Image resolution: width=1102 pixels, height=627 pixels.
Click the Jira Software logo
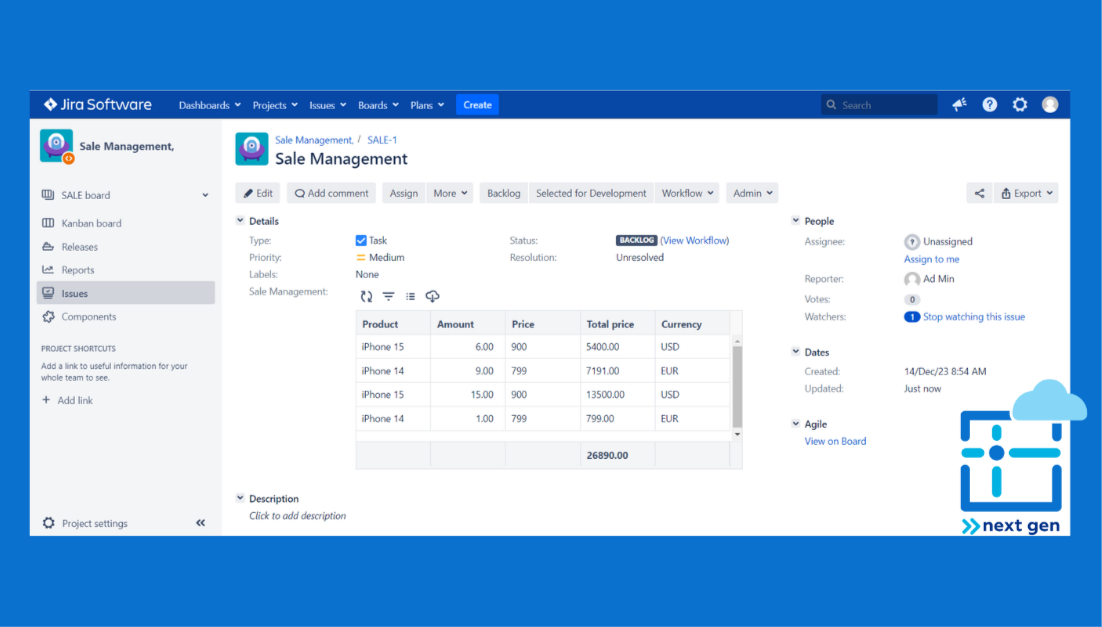98,105
